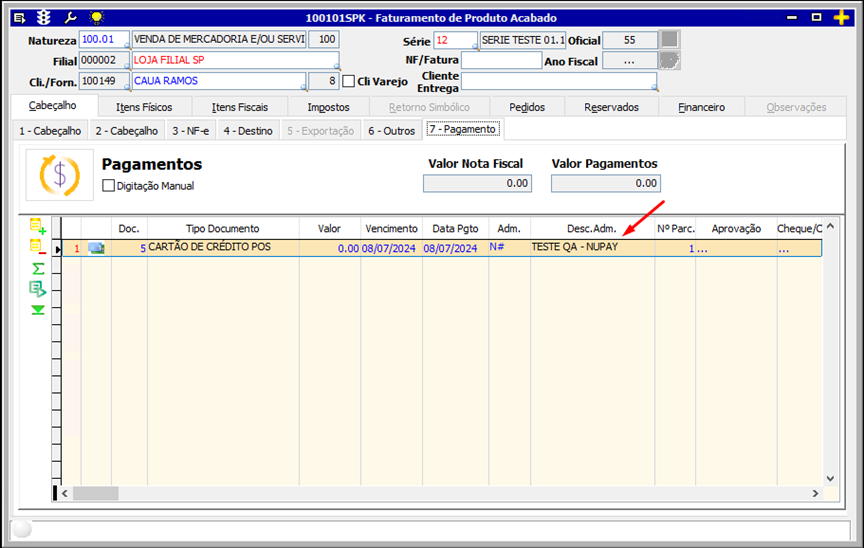
Task: Click the Valor Nota Fiscal field
Action: [477, 183]
